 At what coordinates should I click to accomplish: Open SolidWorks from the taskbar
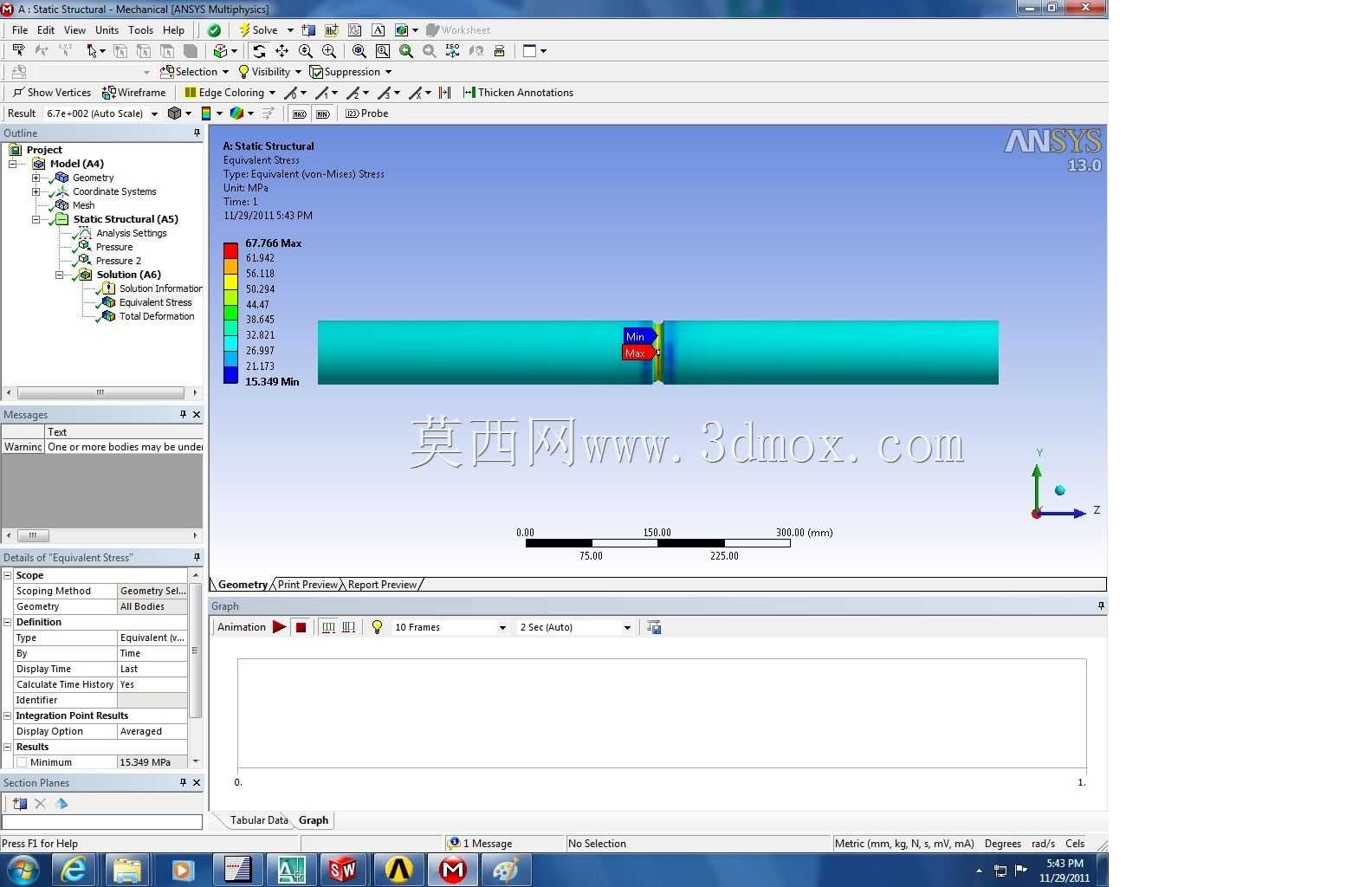click(343, 869)
